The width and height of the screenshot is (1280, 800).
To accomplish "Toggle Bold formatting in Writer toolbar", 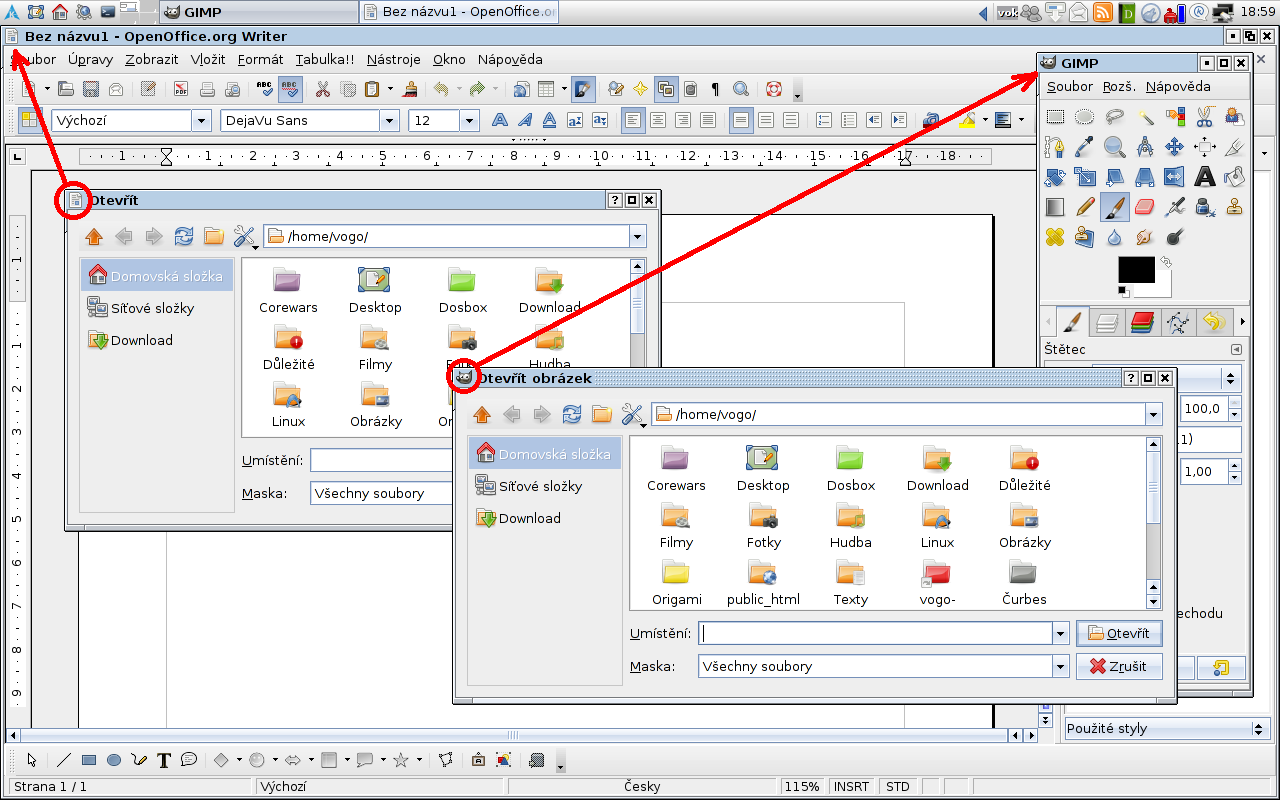I will [500, 120].
